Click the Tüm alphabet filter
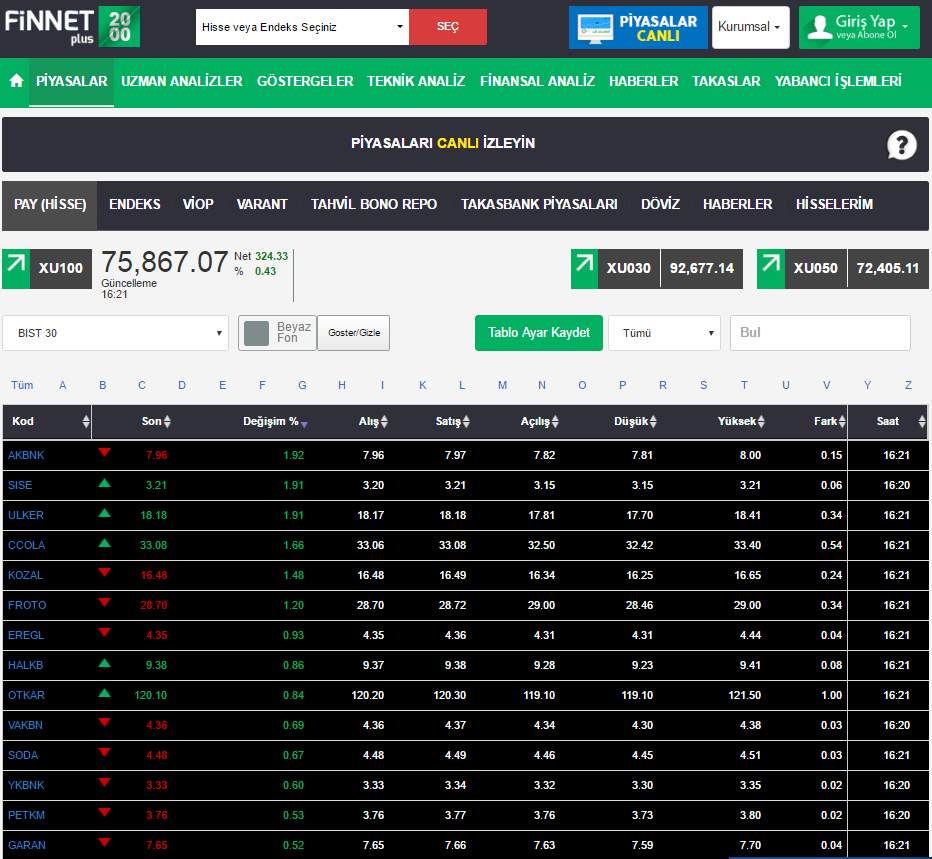 coord(22,385)
